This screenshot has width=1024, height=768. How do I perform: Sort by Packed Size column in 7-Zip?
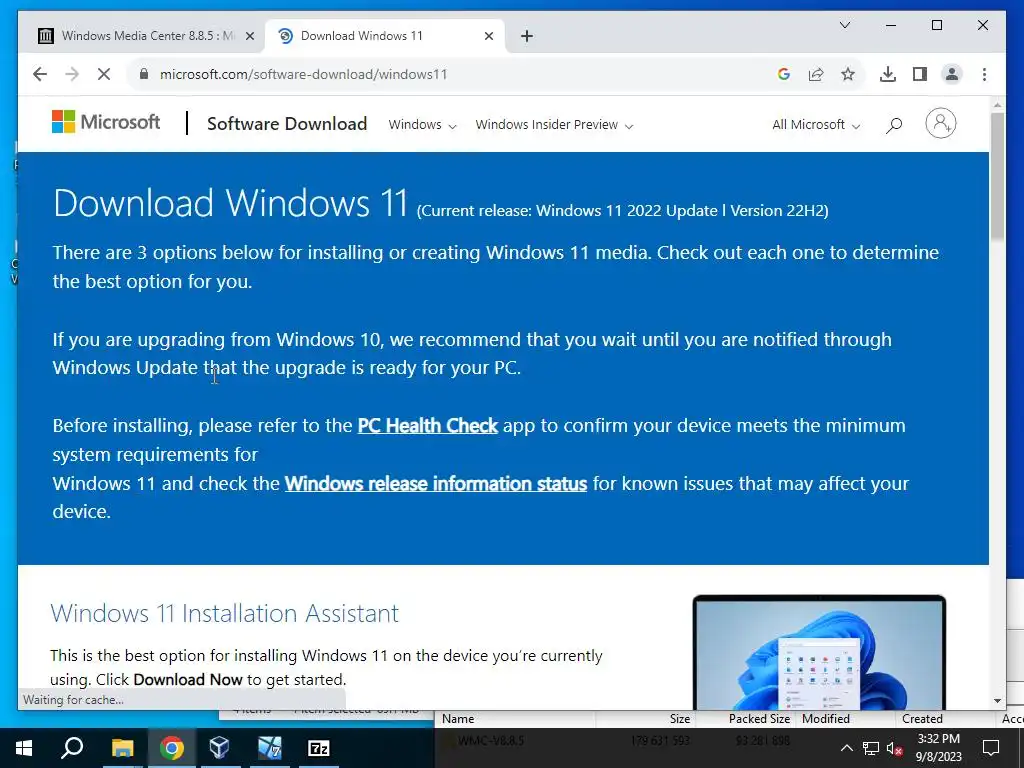[745, 719]
